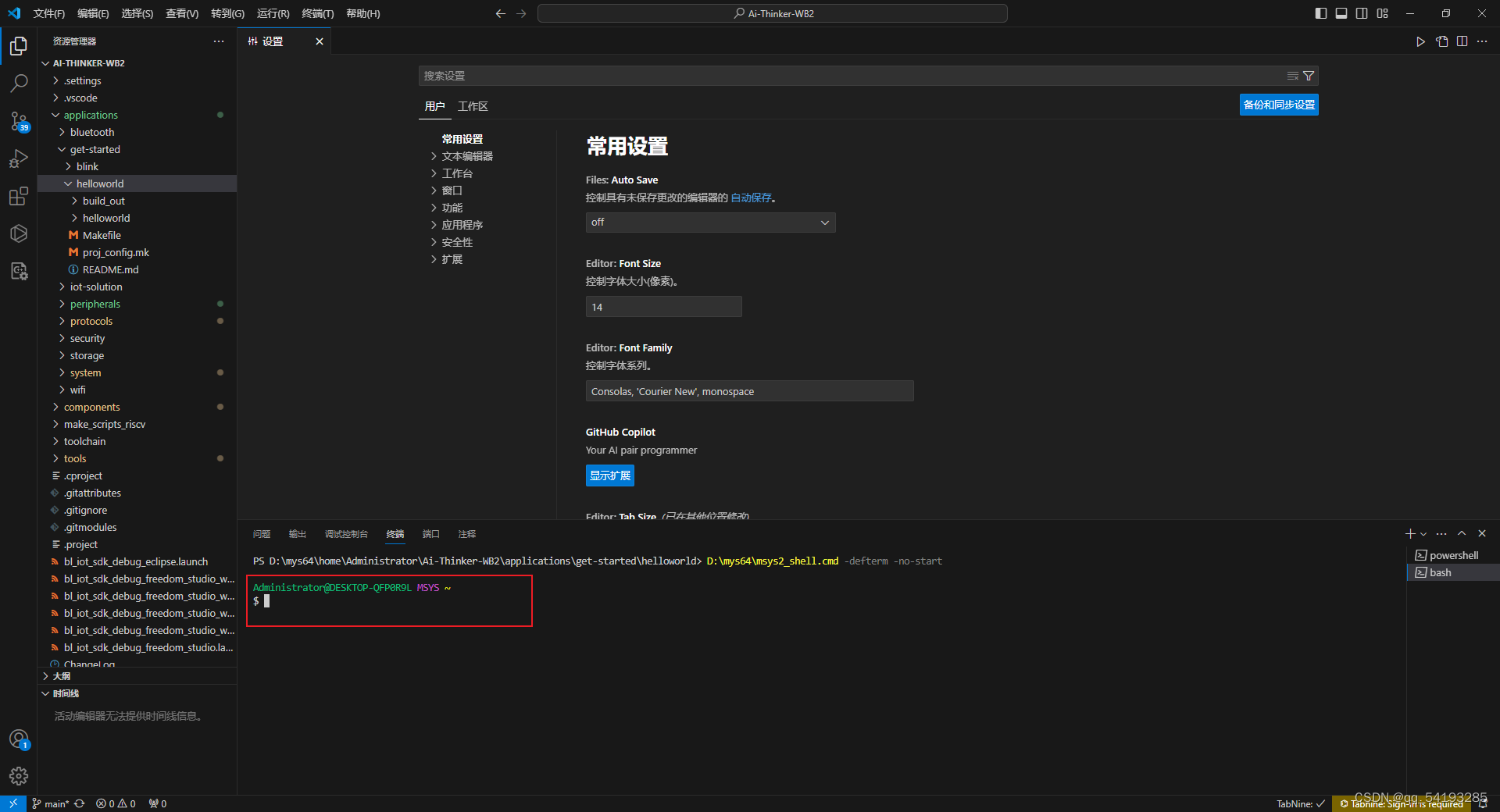Create a new terminal with plus icon
The width and height of the screenshot is (1500, 812).
(1410, 533)
